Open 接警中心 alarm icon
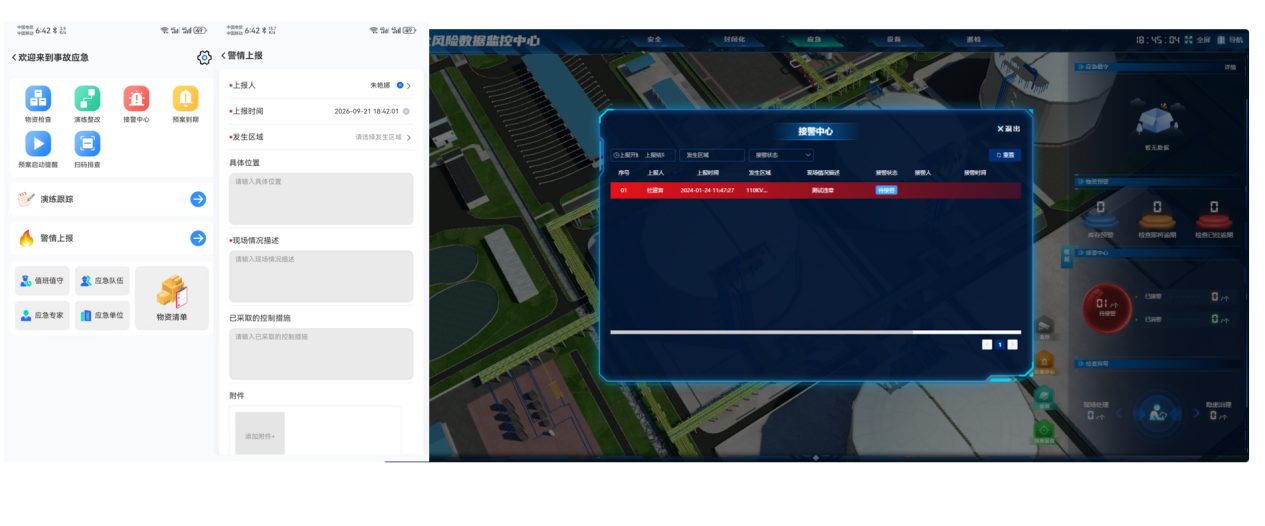This screenshot has height=526, width=1265. point(136,98)
